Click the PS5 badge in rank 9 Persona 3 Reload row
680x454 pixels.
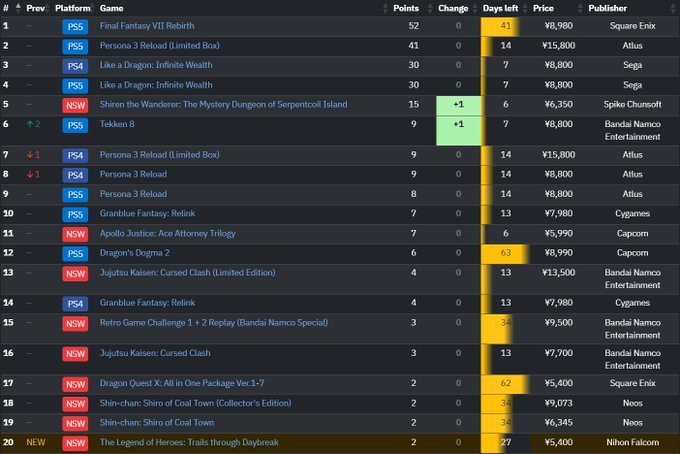click(x=75, y=195)
